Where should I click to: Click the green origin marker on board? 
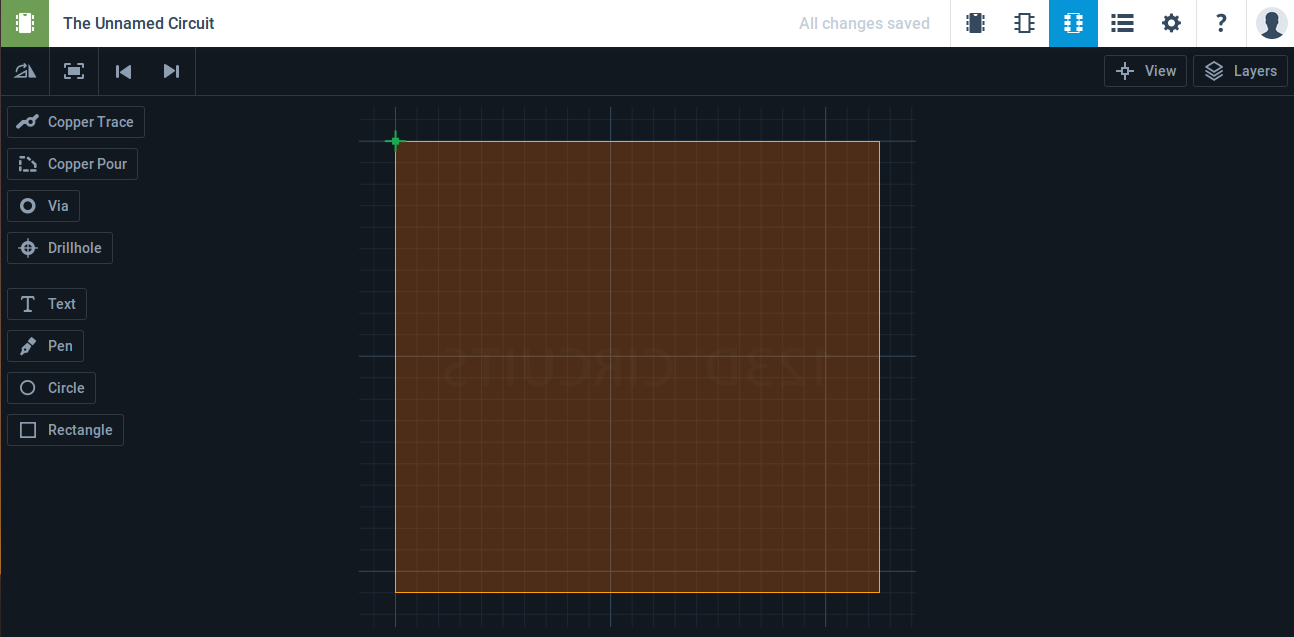(395, 141)
